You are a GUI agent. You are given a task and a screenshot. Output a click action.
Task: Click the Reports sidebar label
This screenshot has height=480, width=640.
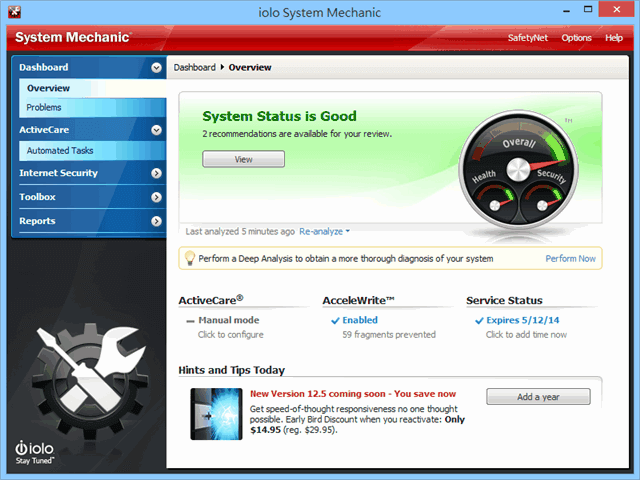(37, 221)
